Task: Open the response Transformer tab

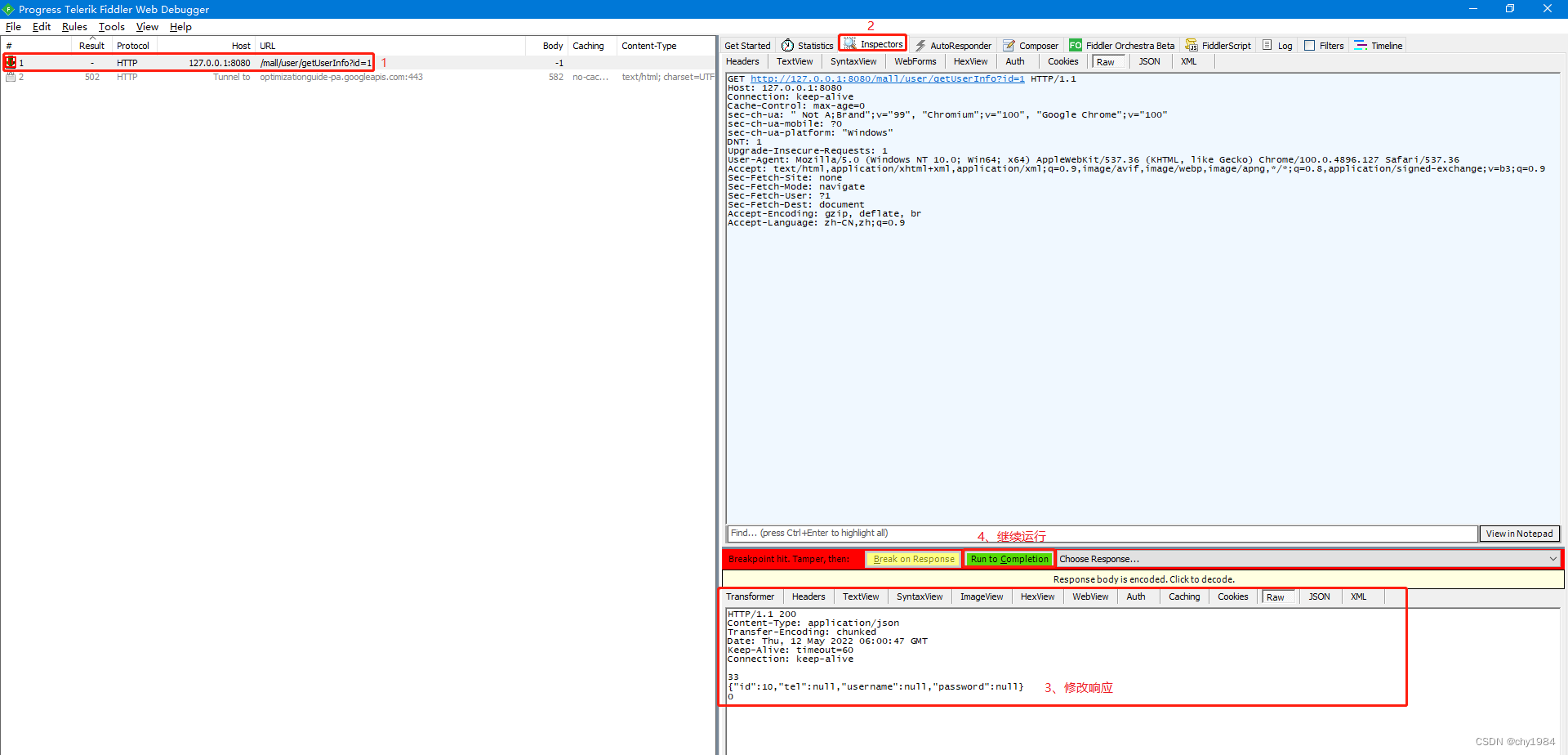Action: coord(750,596)
